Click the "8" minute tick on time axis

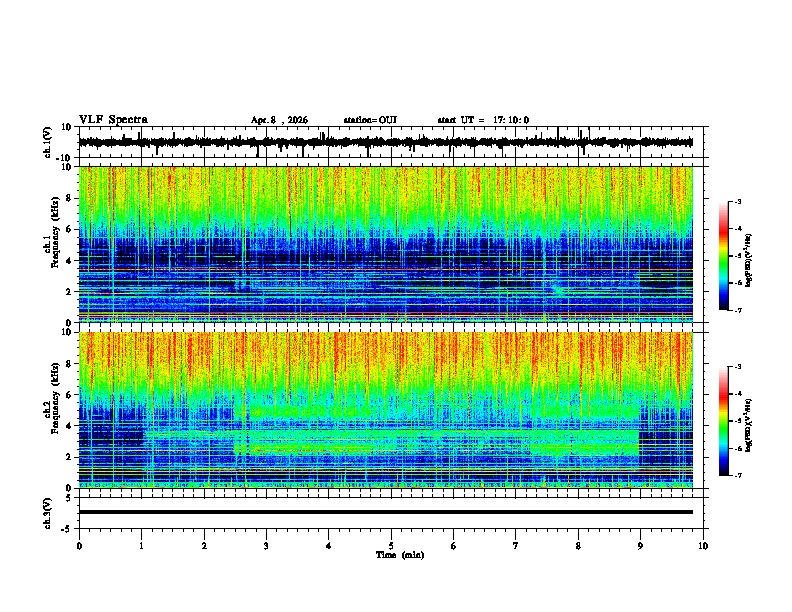(578, 546)
